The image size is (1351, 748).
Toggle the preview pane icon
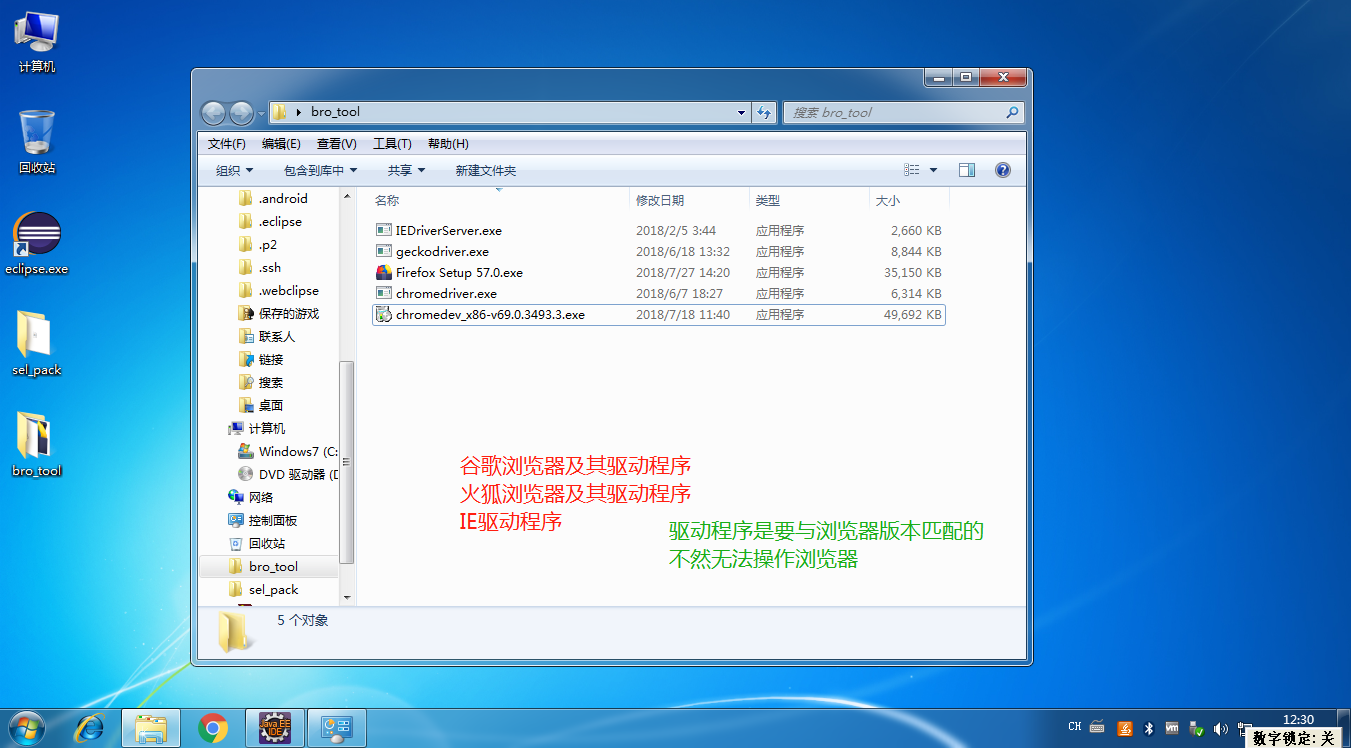point(966,170)
